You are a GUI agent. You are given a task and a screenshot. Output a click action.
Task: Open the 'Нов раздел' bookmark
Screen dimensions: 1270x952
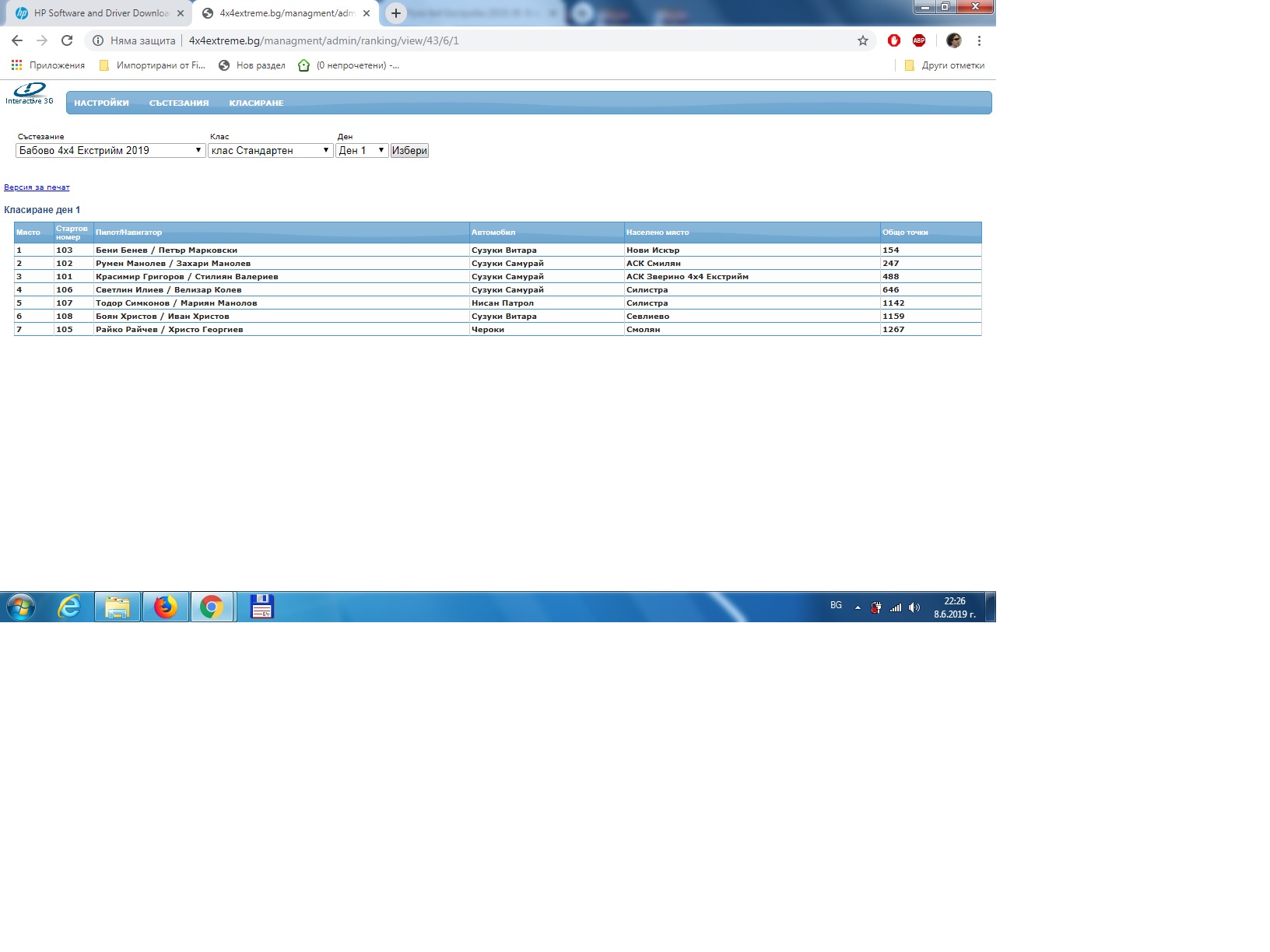(x=252, y=65)
